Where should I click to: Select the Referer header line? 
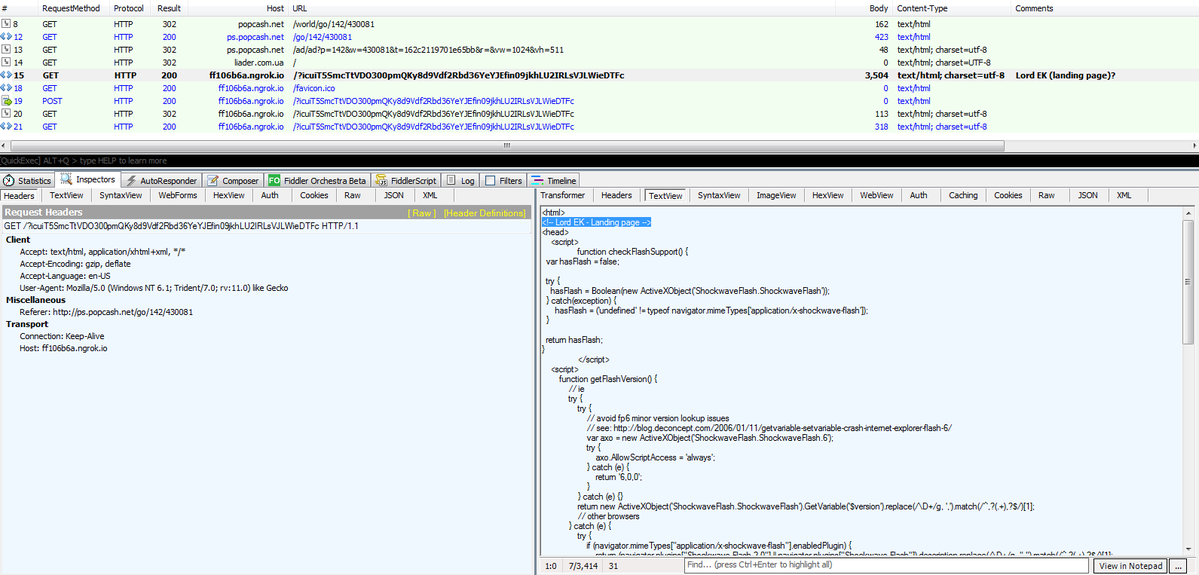(106, 312)
